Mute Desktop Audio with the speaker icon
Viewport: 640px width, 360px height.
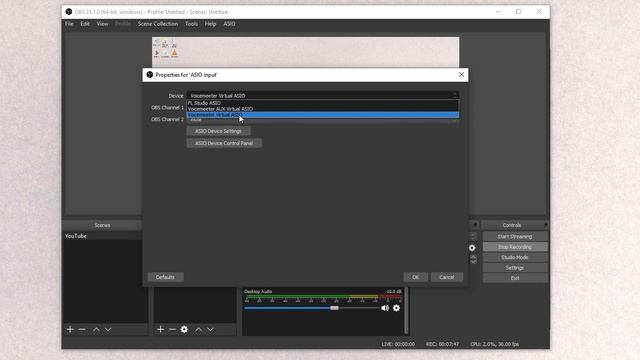pyautogui.click(x=385, y=308)
